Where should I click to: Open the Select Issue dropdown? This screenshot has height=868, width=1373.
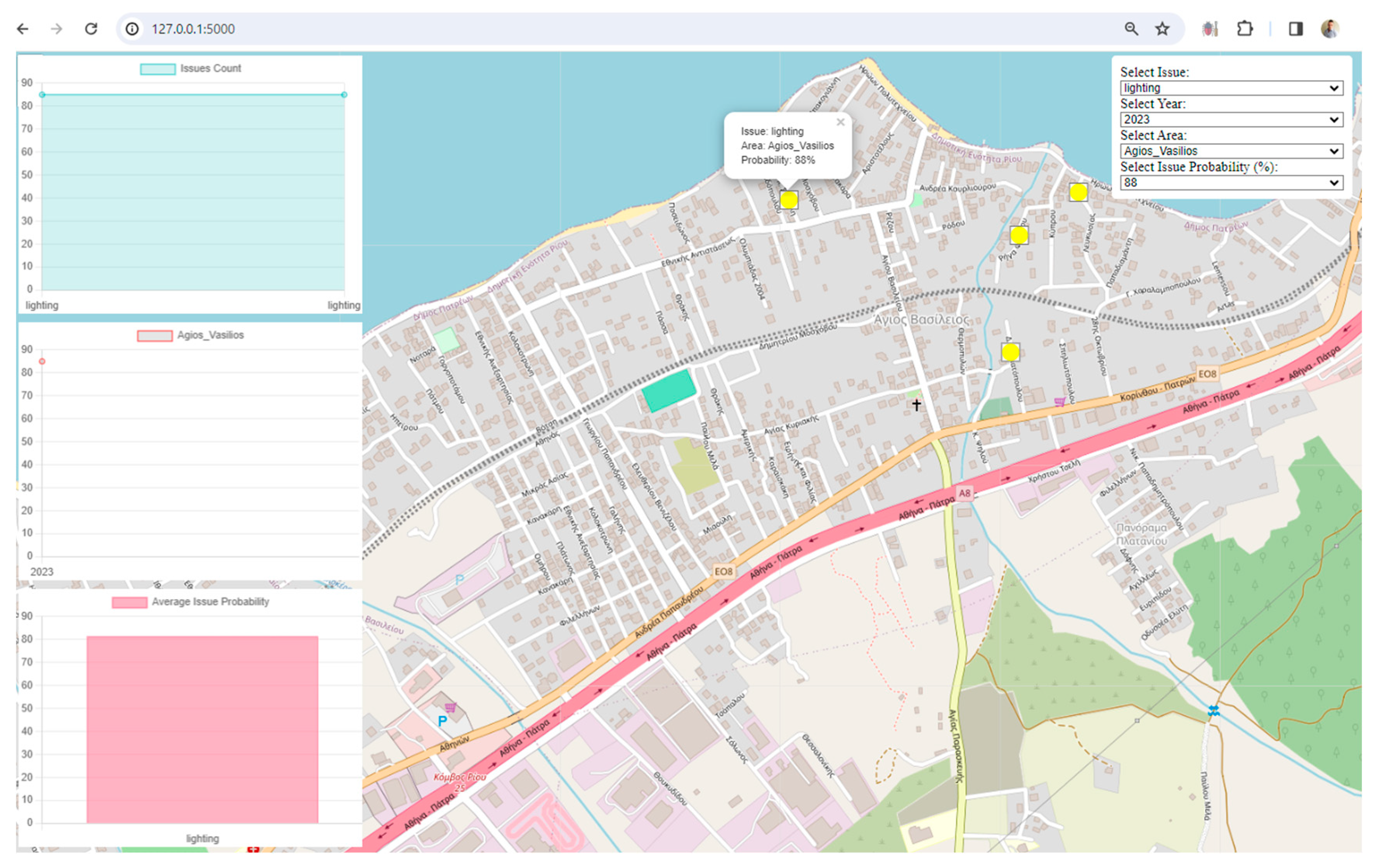point(1231,88)
